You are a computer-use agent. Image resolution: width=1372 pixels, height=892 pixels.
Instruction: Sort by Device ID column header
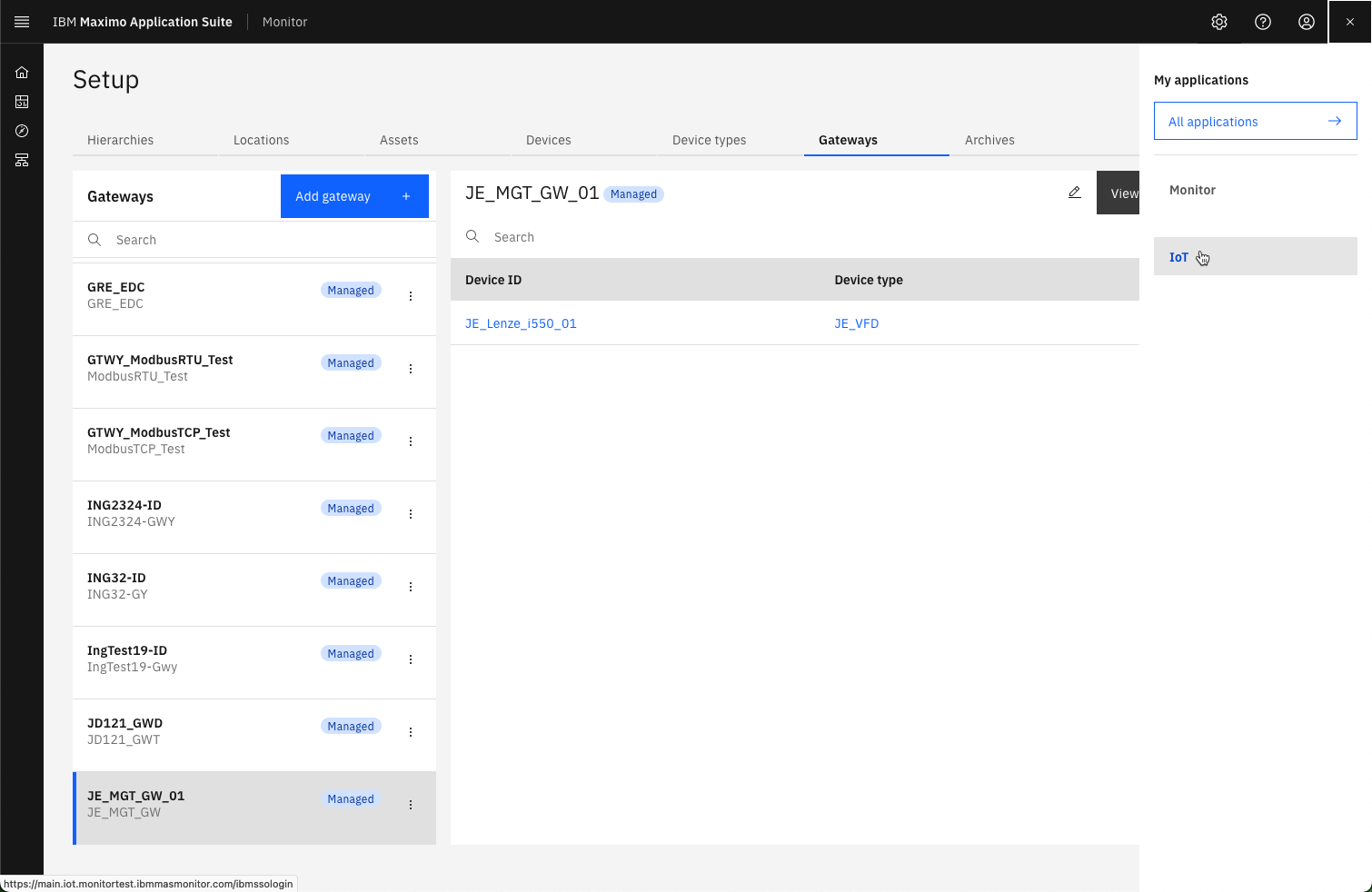493,280
